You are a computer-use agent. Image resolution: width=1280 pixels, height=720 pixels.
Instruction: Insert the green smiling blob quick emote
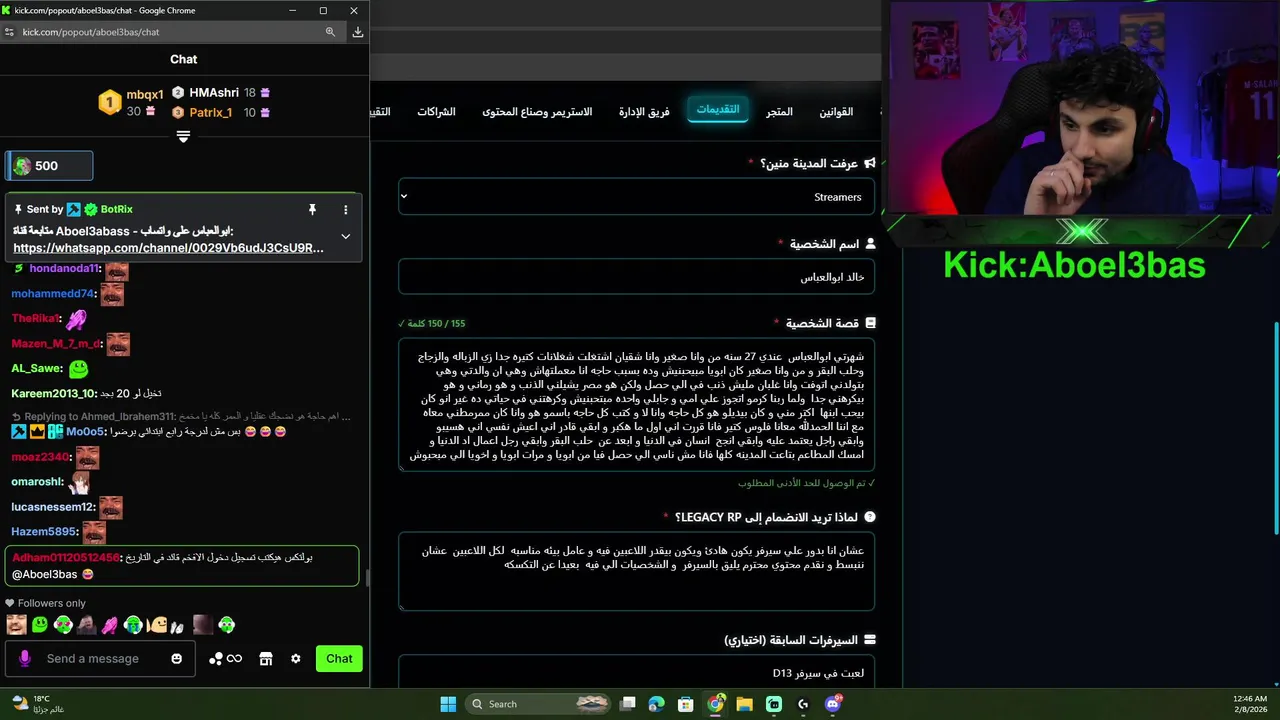(39, 625)
